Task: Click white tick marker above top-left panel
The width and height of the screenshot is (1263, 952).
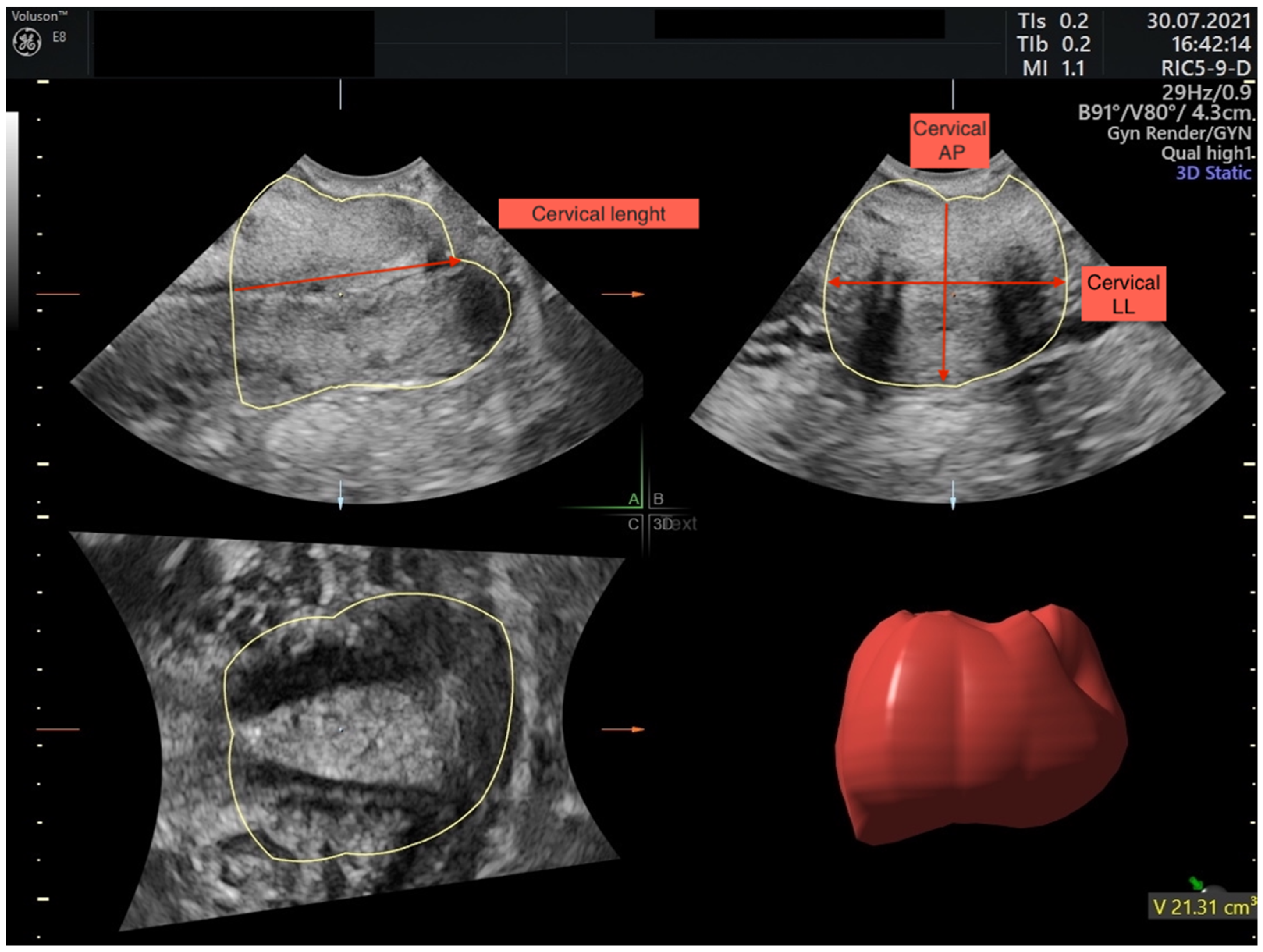Action: coord(341,94)
